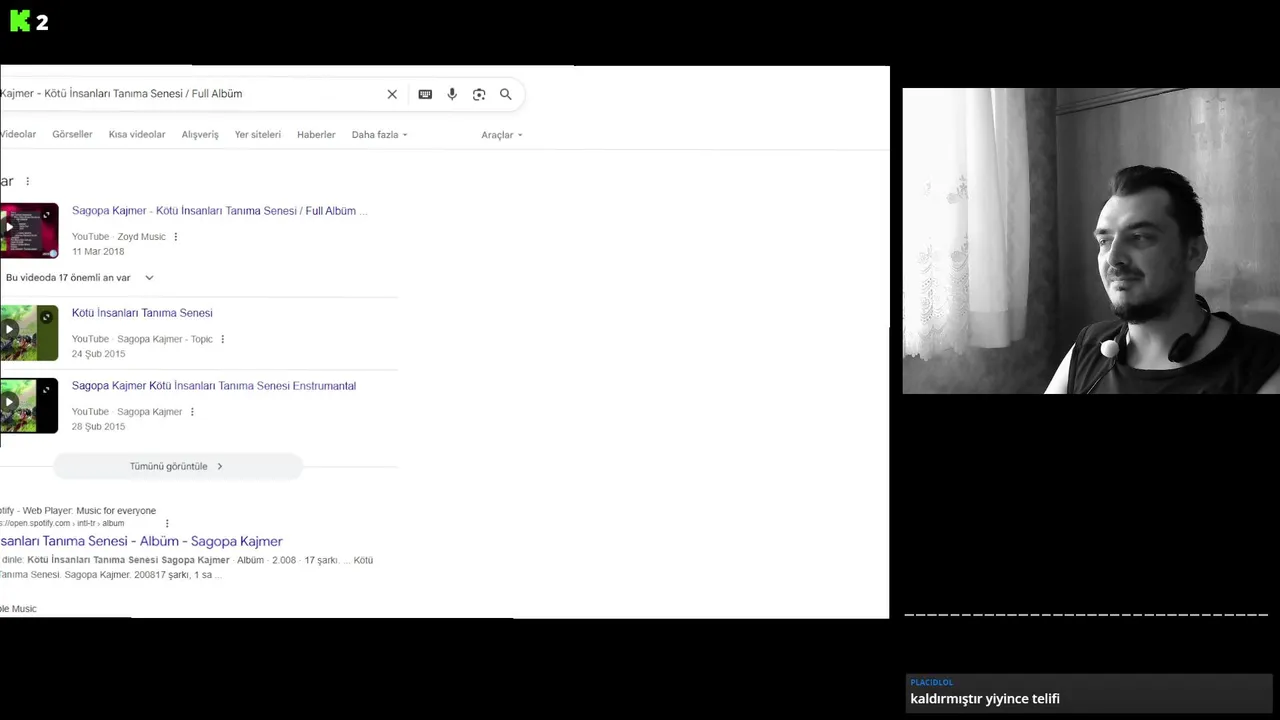Viewport: 1280px width, 720px height.
Task: Switch to Yer siteleri tab
Action: click(x=258, y=134)
